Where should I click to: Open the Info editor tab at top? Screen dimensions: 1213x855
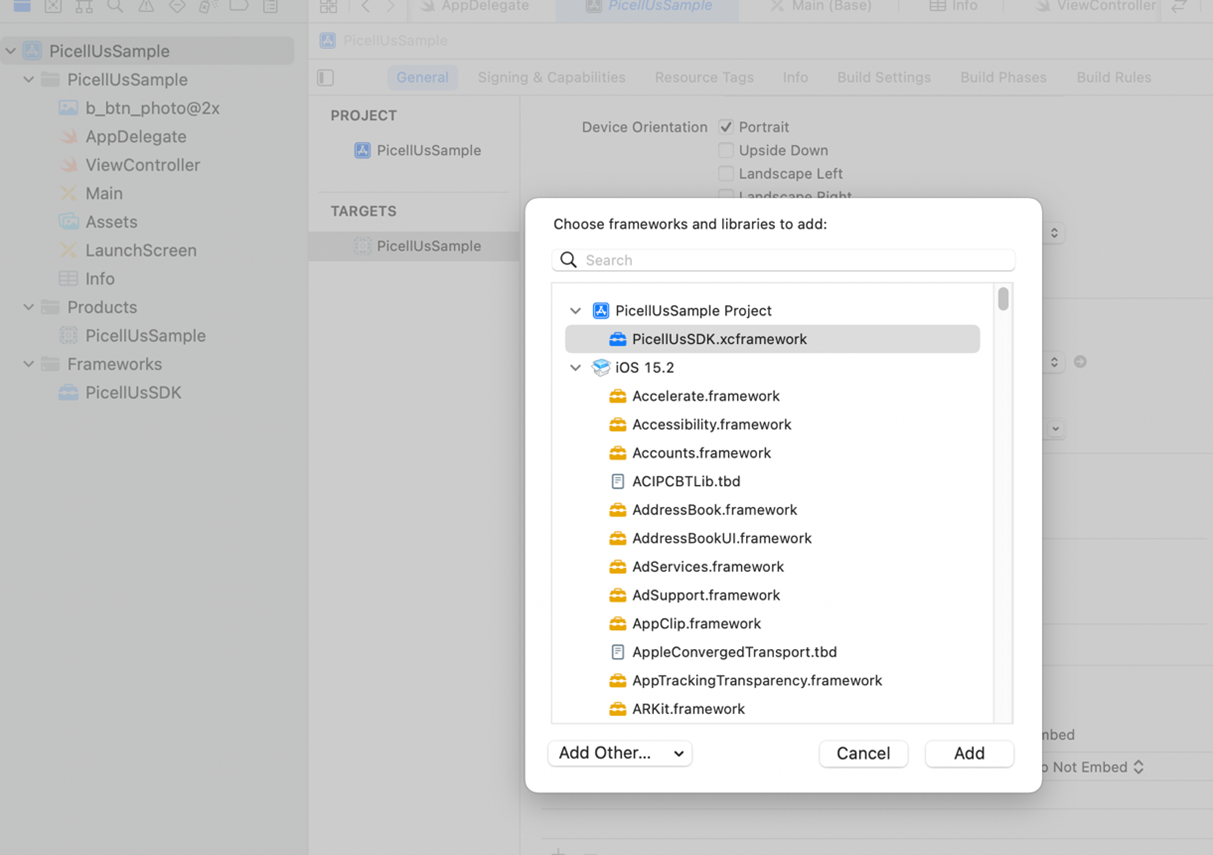(x=953, y=6)
